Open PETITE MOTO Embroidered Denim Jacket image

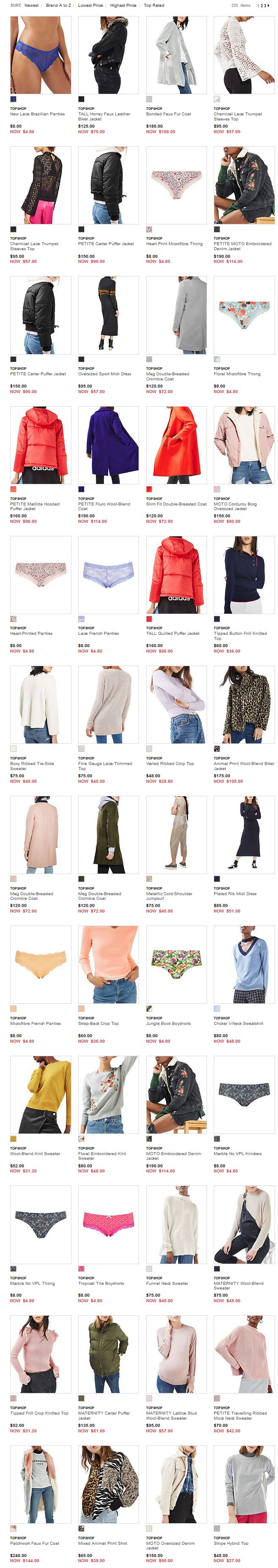244,184
